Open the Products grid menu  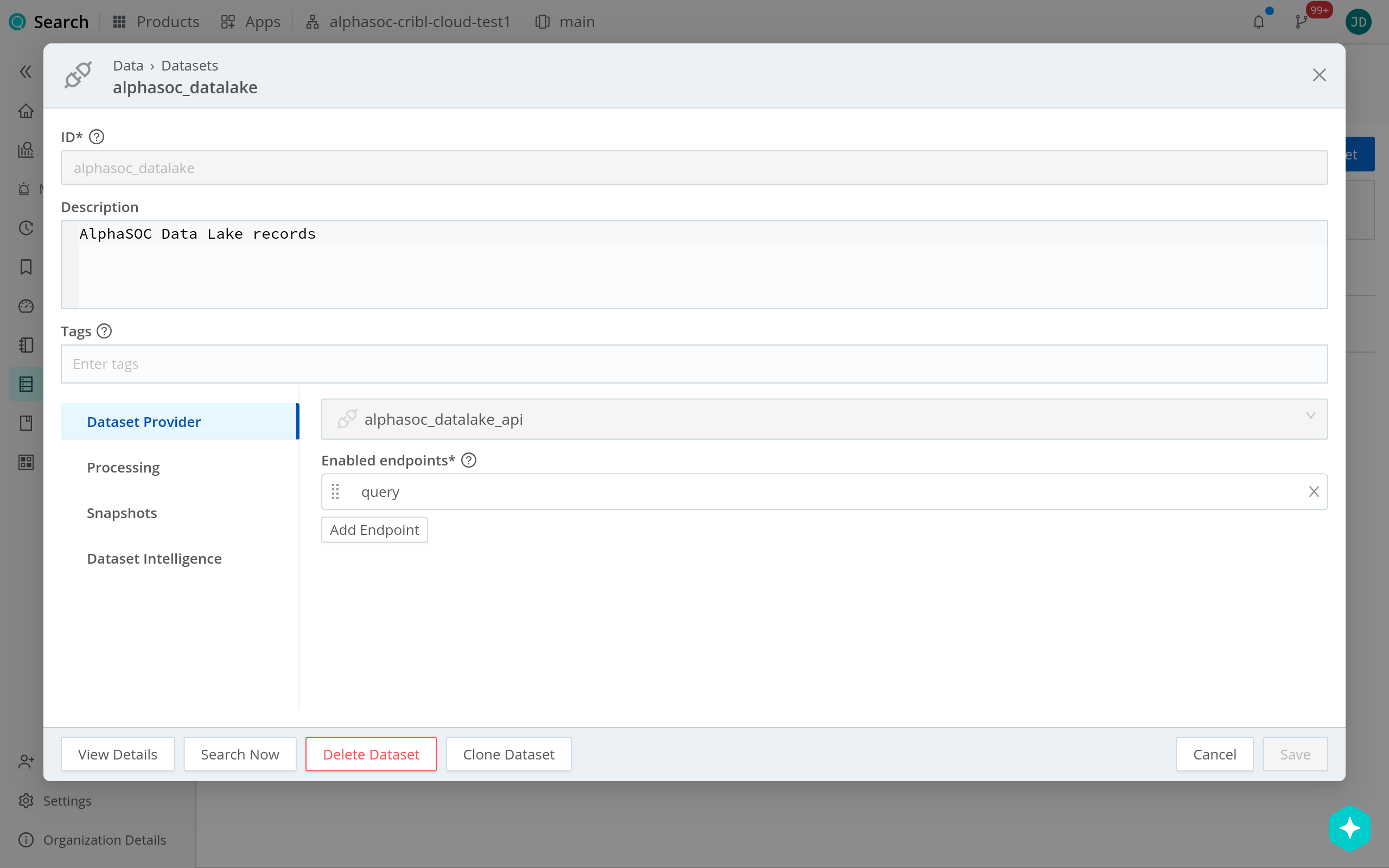[x=156, y=22]
